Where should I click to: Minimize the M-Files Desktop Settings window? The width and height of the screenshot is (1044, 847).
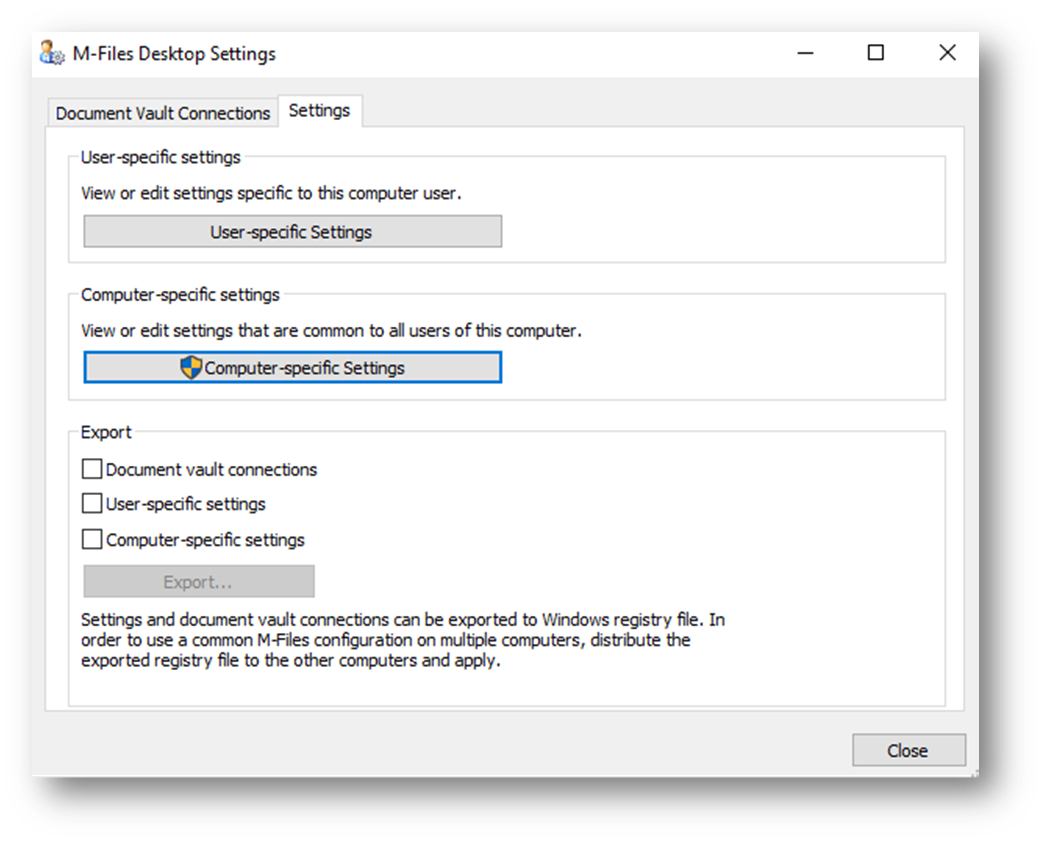[x=806, y=53]
